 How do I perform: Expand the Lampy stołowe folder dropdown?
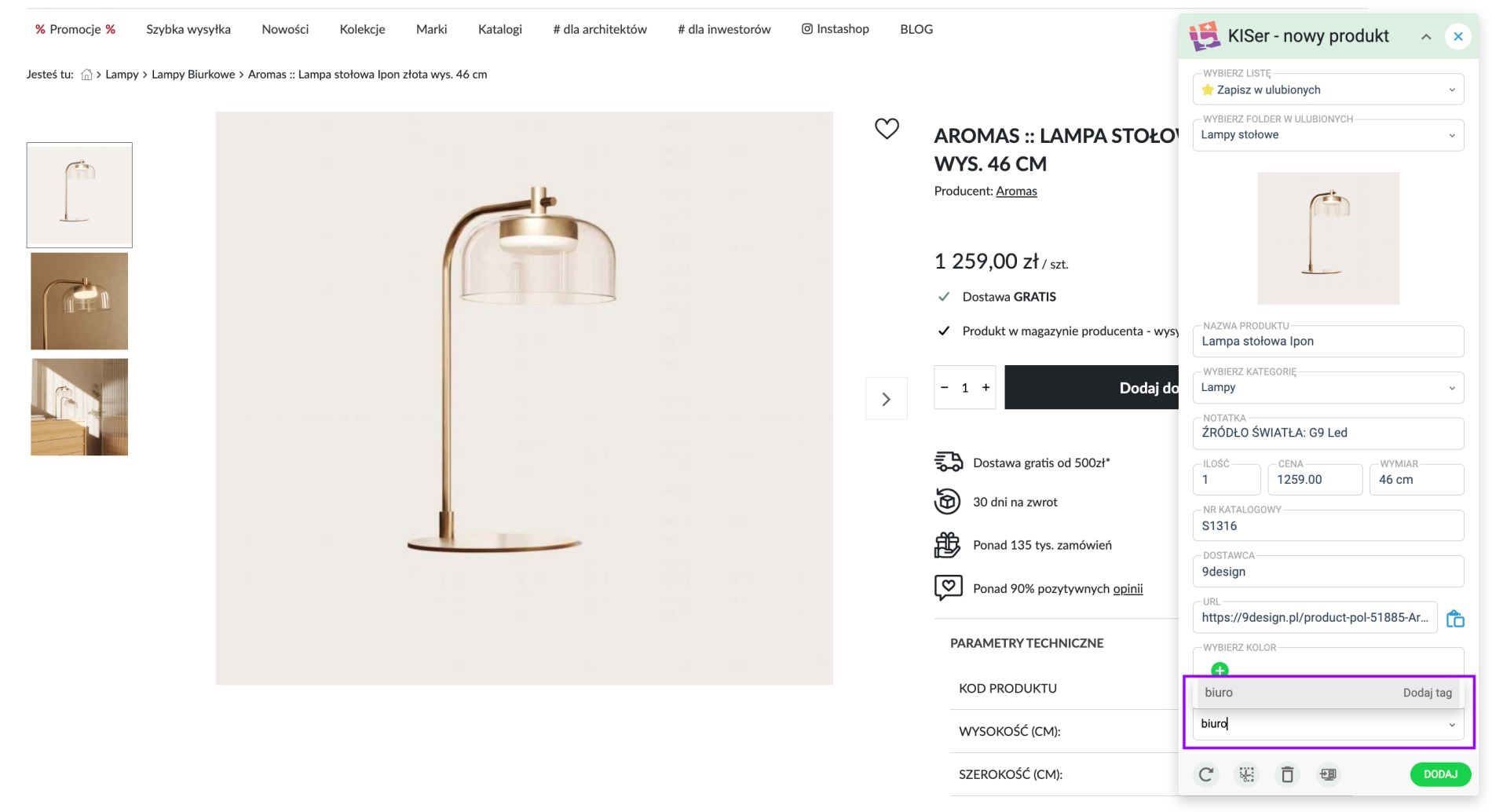pos(1328,135)
